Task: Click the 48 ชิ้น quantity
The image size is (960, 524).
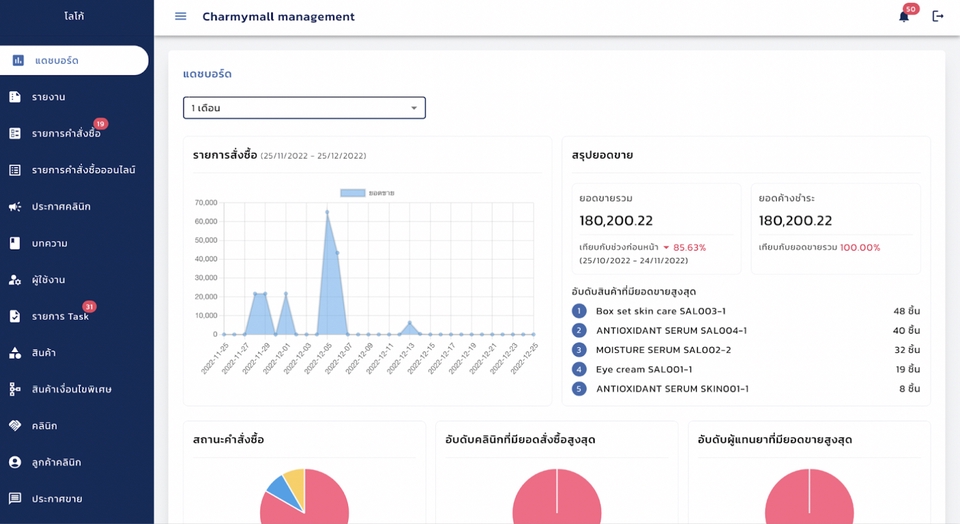Action: tap(906, 311)
